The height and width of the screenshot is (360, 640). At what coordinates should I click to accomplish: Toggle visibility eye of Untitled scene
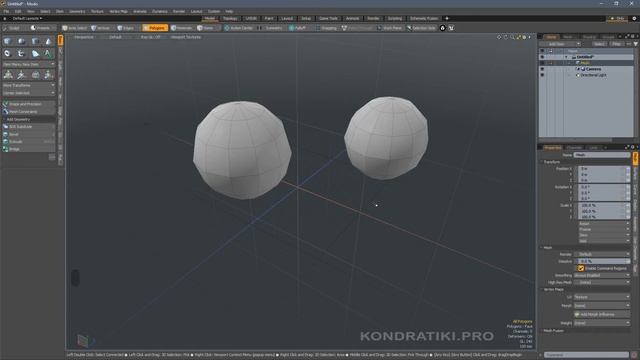pyautogui.click(x=542, y=57)
